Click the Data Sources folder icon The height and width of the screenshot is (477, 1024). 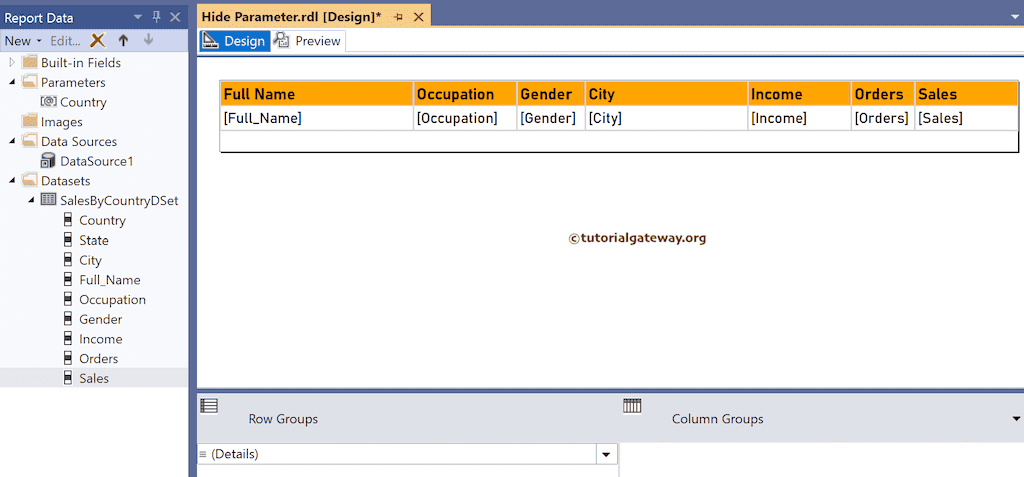(29, 141)
